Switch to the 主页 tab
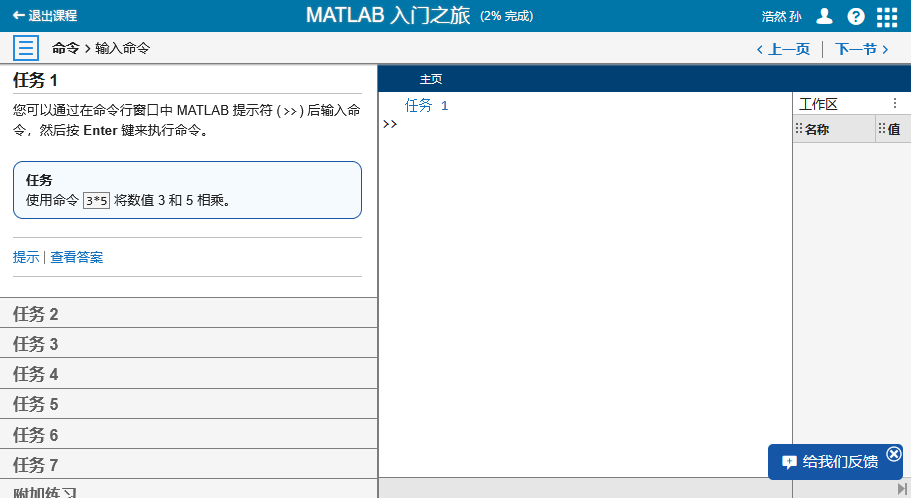Viewport: 911px width, 498px height. pos(431,79)
